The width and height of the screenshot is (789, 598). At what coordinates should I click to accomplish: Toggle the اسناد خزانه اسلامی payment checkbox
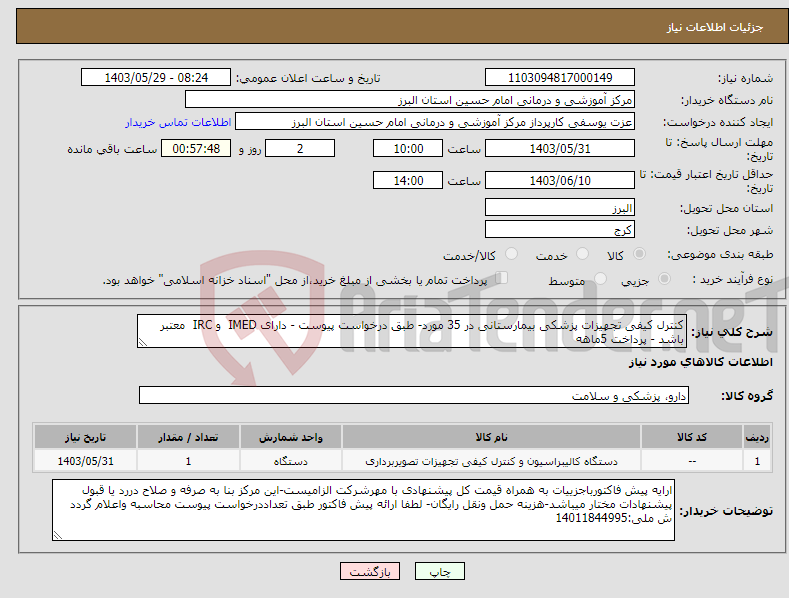point(502,278)
